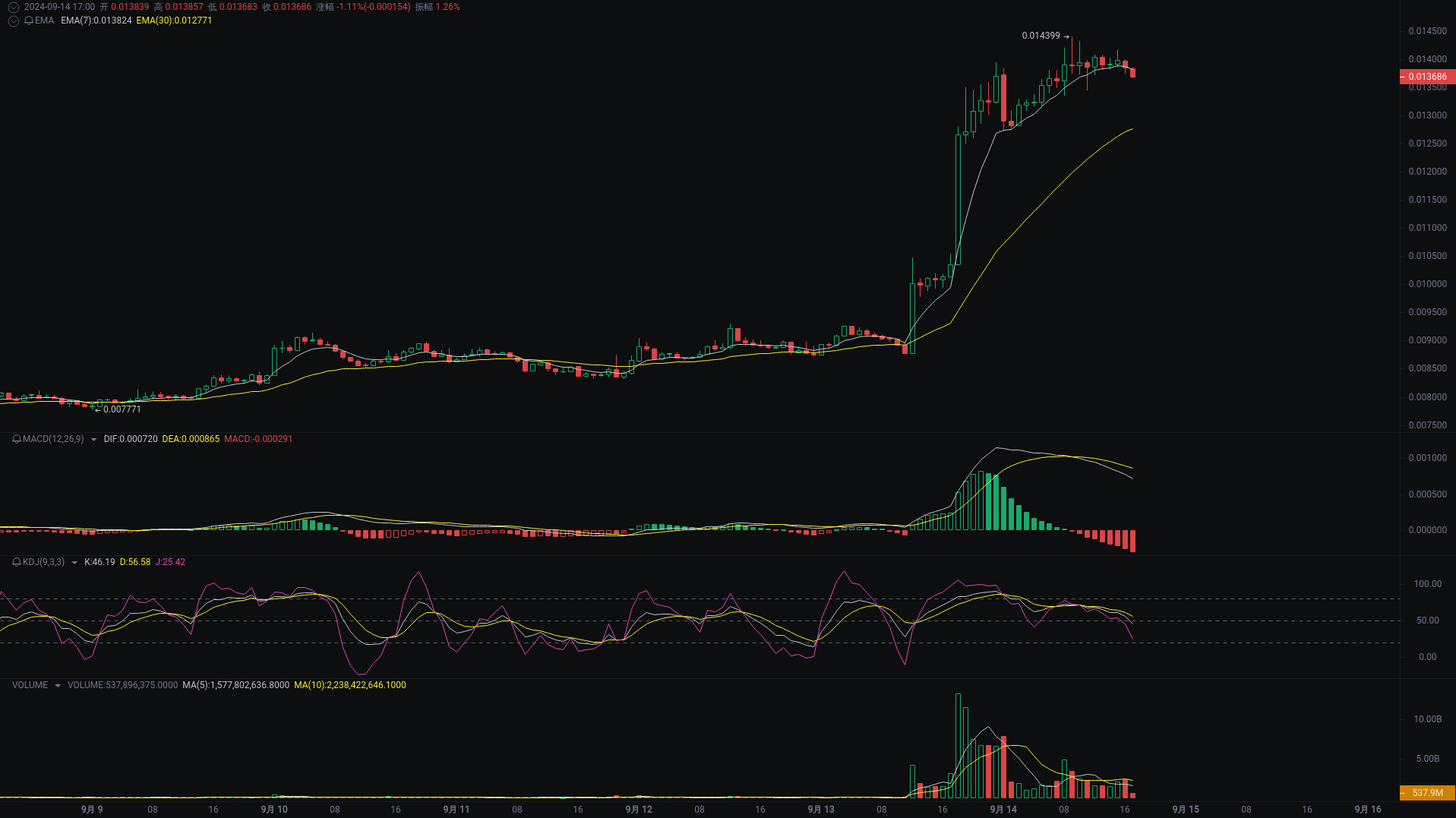Open the KDJ settings dropdown arrow
This screenshot has width=1456, height=818.
[x=74, y=562]
